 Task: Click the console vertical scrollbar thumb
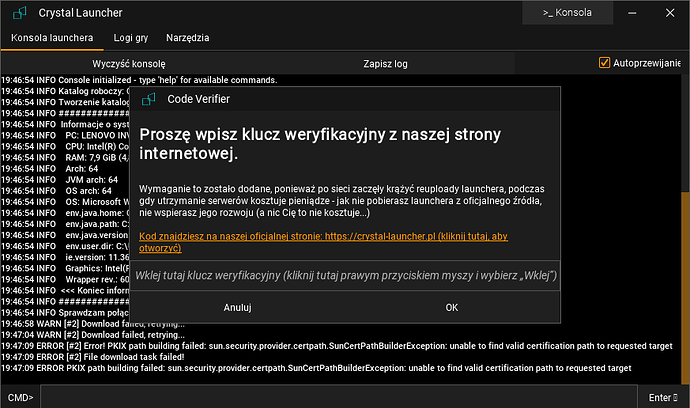(685, 288)
